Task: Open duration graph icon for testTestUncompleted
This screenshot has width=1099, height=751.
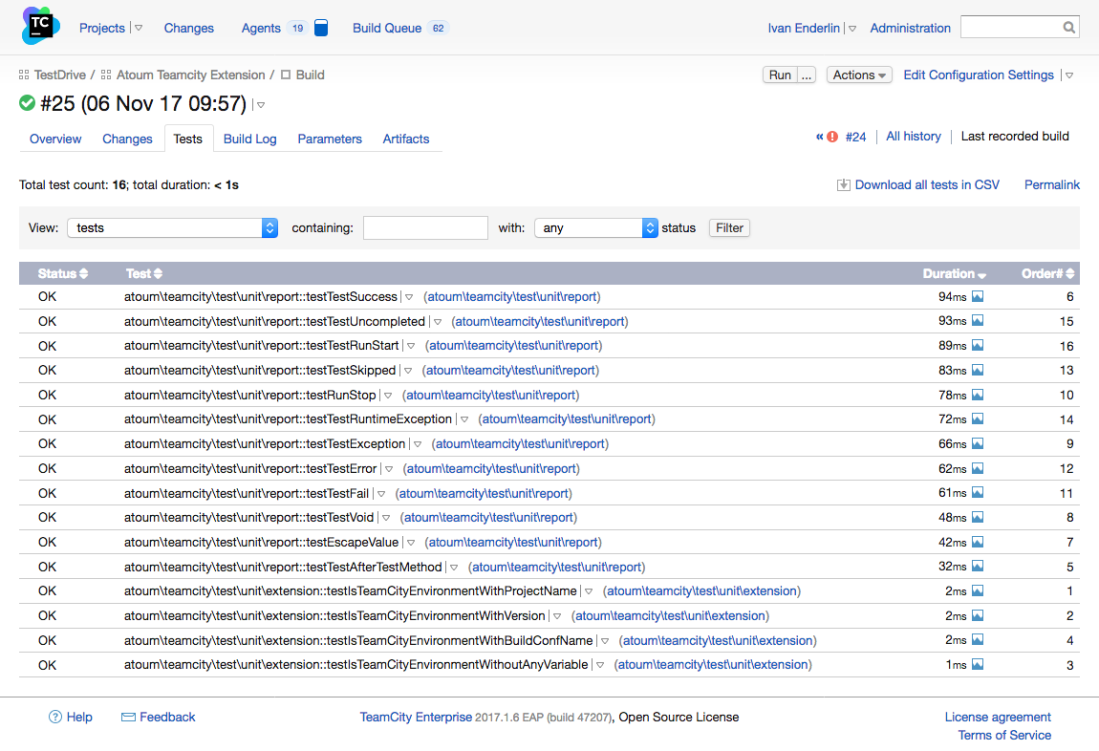Action: (x=978, y=321)
